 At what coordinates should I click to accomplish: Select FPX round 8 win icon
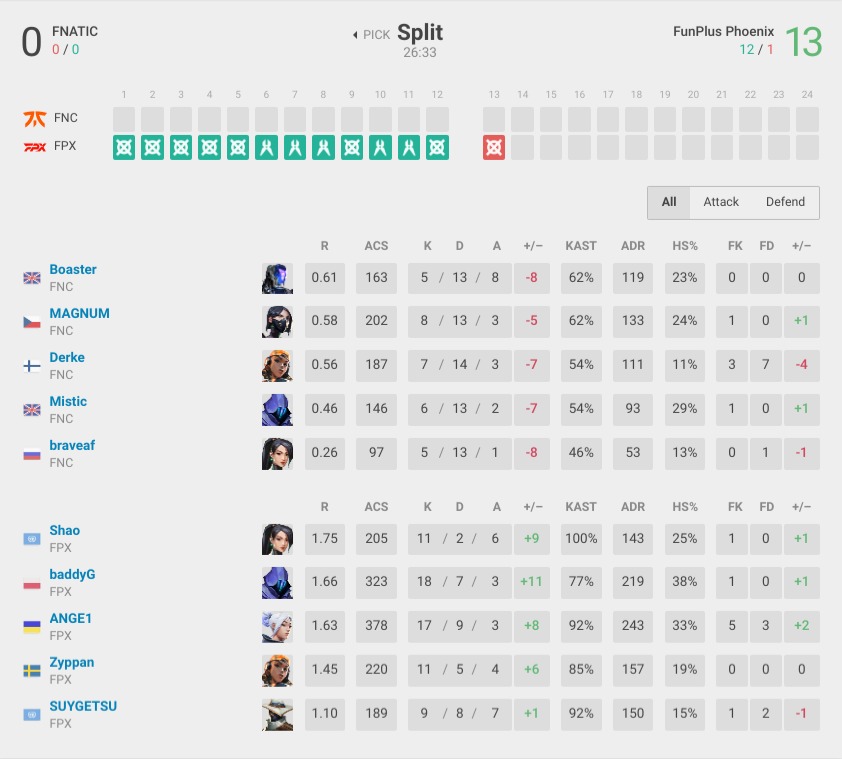tap(323, 147)
